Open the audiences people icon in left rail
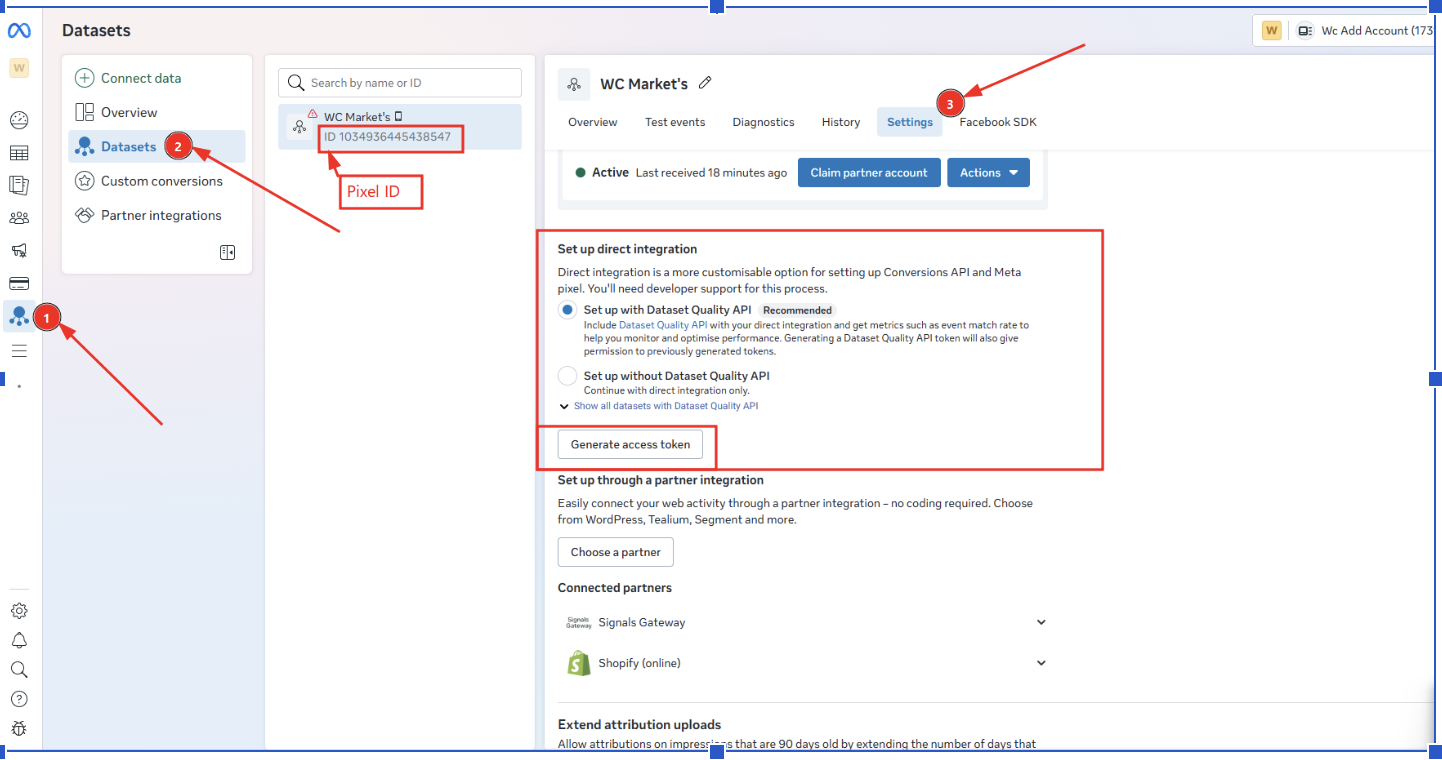 point(19,218)
